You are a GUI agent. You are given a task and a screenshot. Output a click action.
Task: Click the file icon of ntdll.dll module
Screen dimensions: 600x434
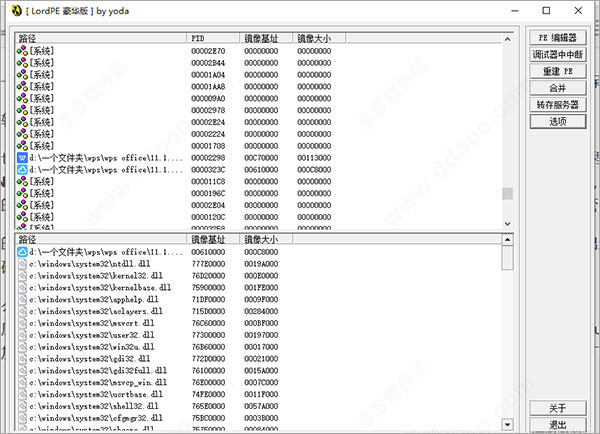click(23, 264)
